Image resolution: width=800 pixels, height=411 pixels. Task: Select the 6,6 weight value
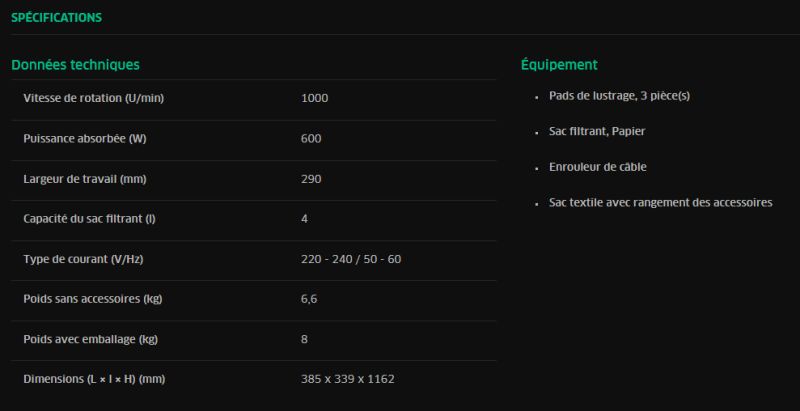[x=308, y=299]
